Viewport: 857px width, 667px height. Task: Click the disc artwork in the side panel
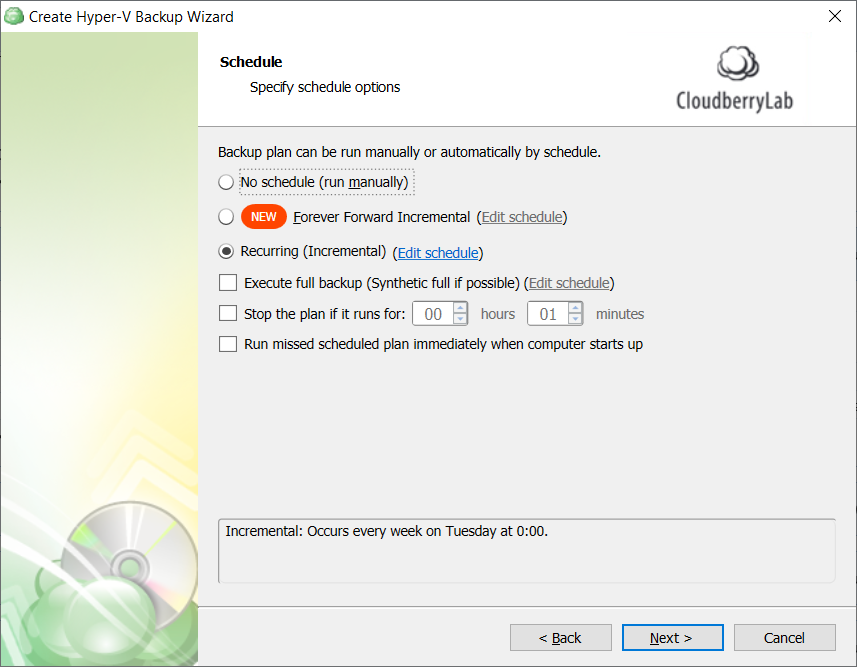point(129,566)
